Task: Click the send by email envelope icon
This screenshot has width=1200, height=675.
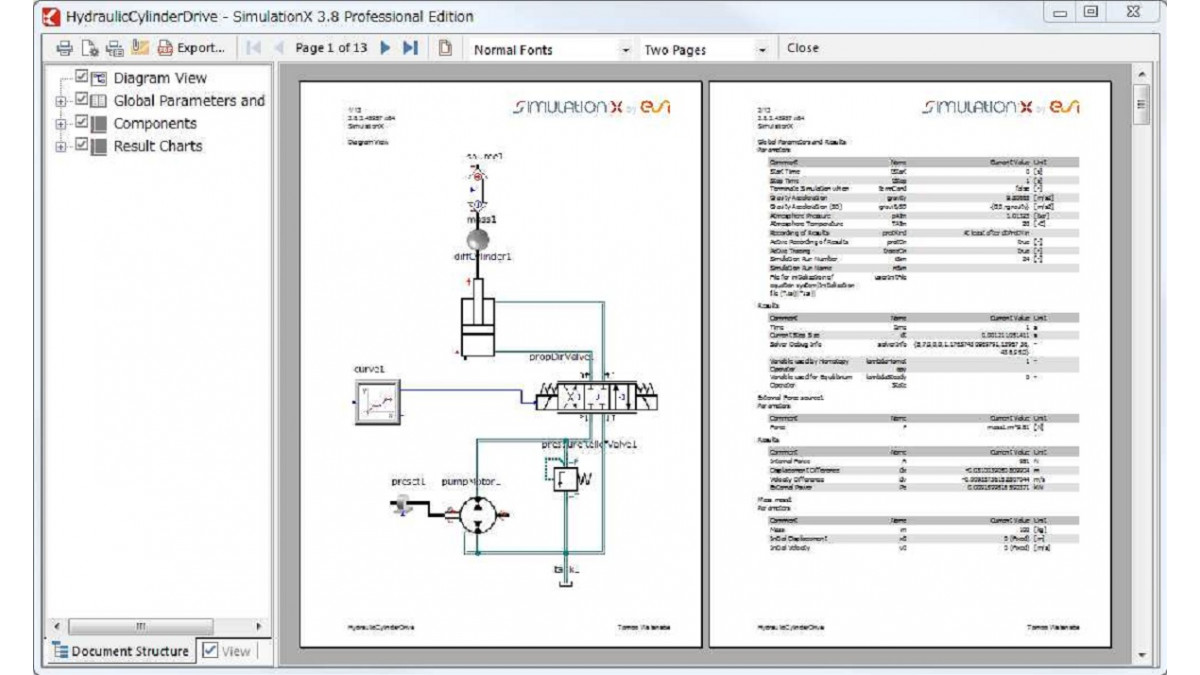Action: point(139,48)
